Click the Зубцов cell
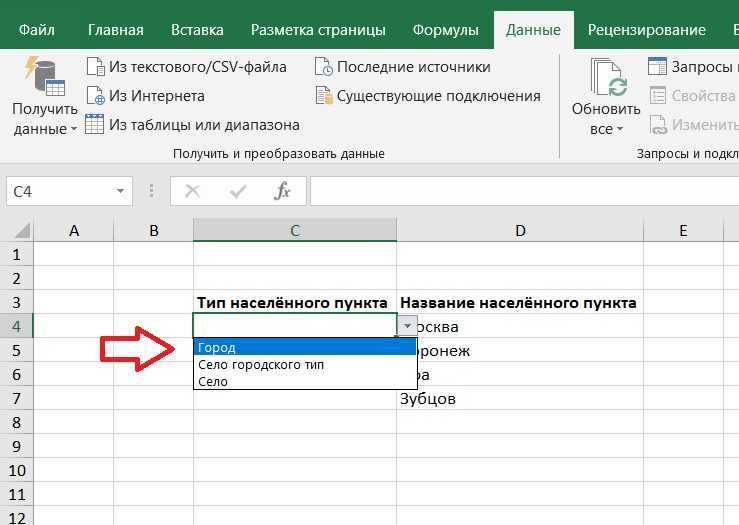This screenshot has height=525, width=739. [520, 399]
